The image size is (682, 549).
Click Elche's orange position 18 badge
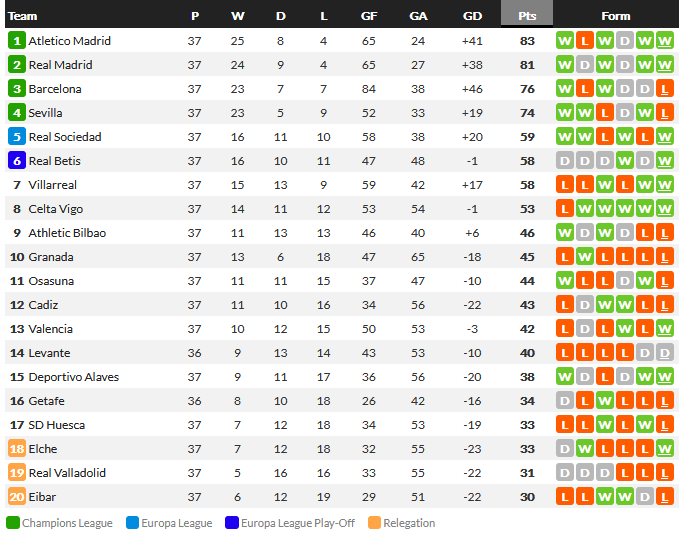pos(16,449)
